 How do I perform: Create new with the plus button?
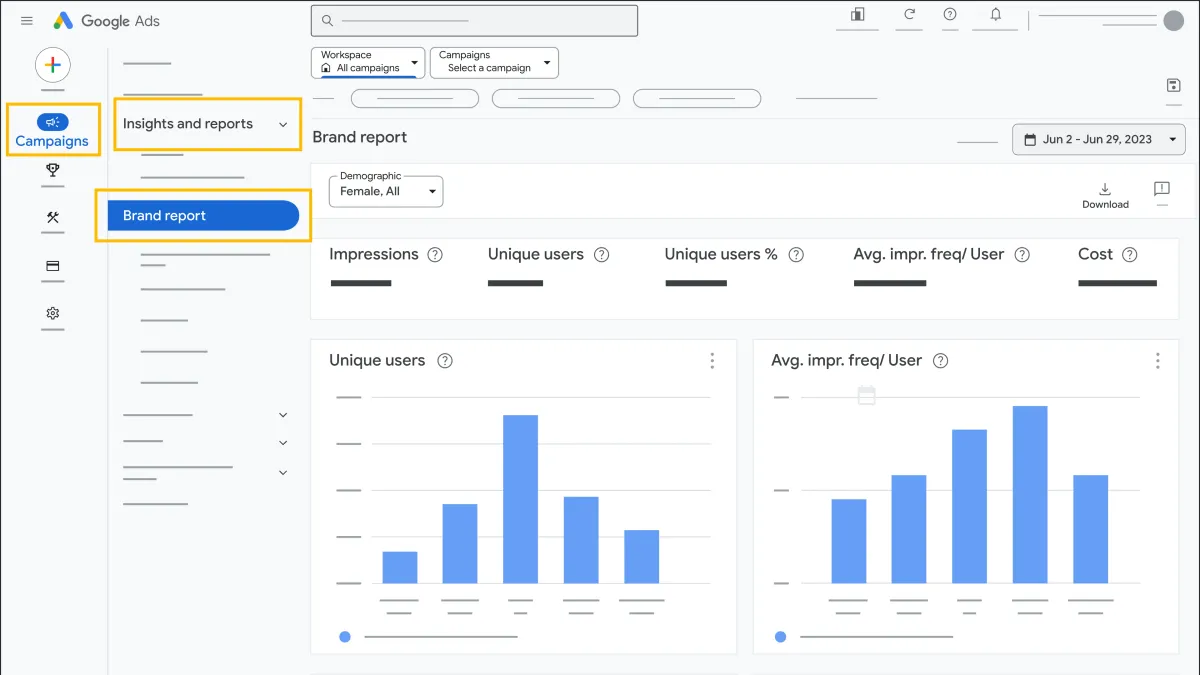click(52, 65)
